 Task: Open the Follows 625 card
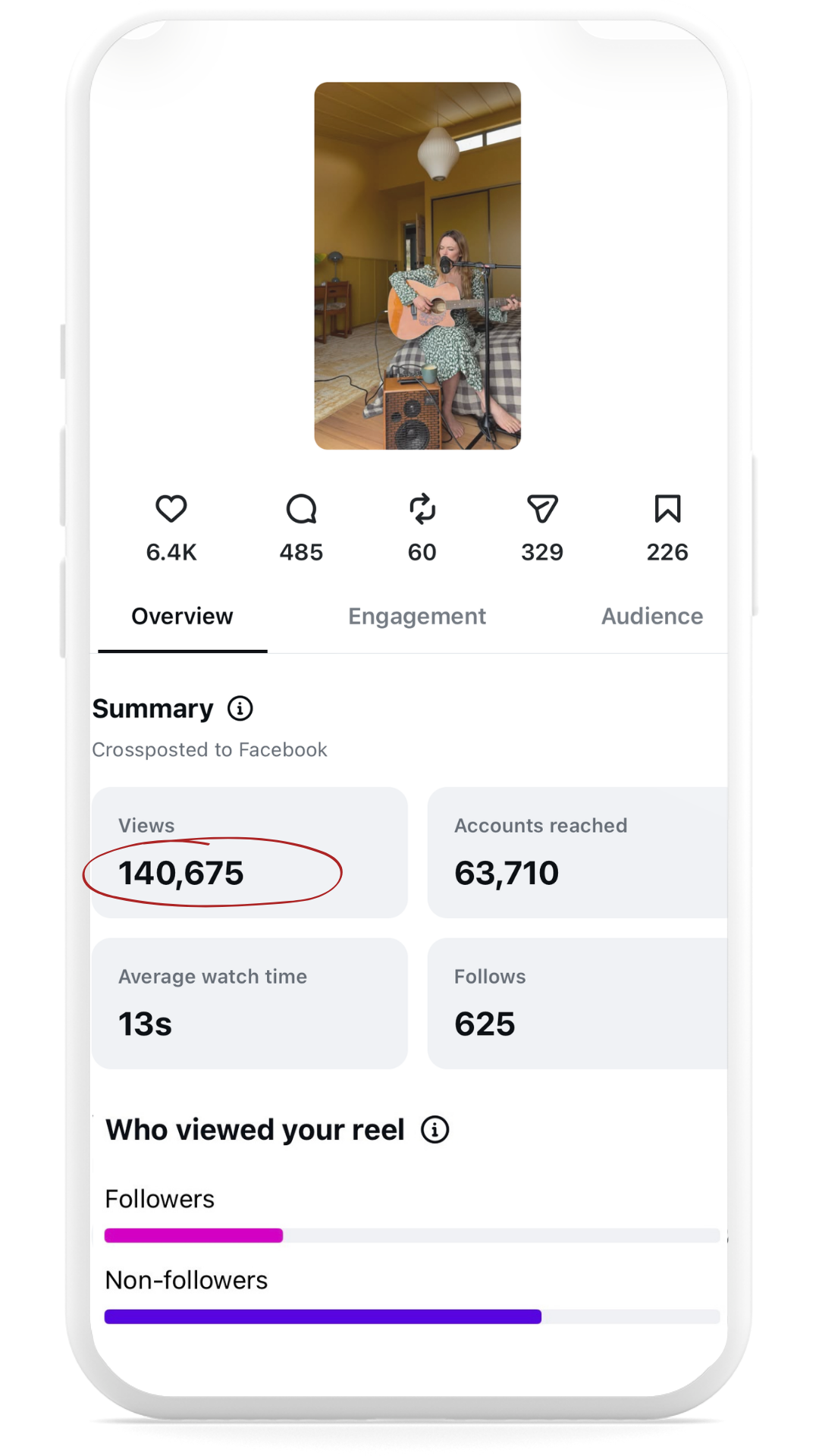577,1003
